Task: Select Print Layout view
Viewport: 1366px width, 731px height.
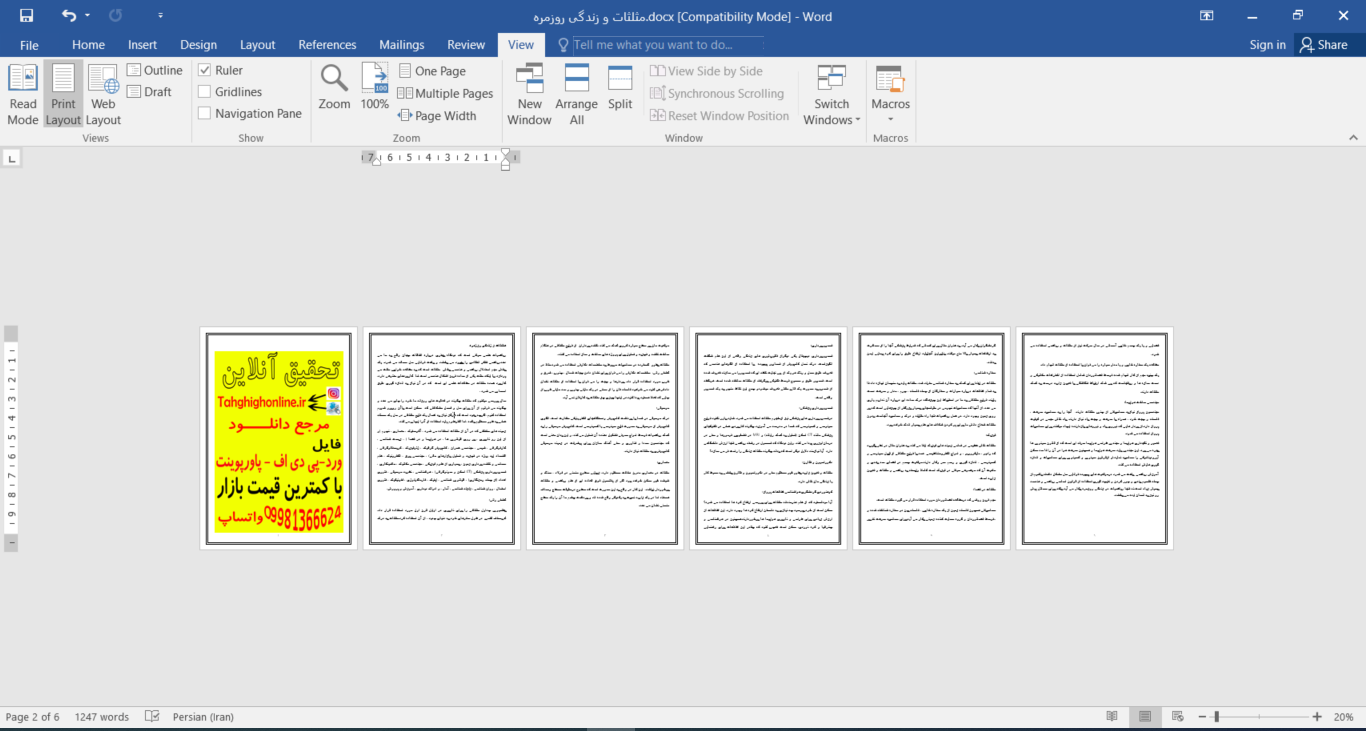Action: point(63,95)
